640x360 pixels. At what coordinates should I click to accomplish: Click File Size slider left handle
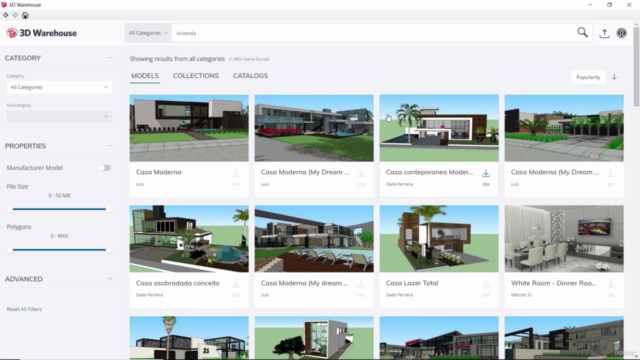[10, 209]
